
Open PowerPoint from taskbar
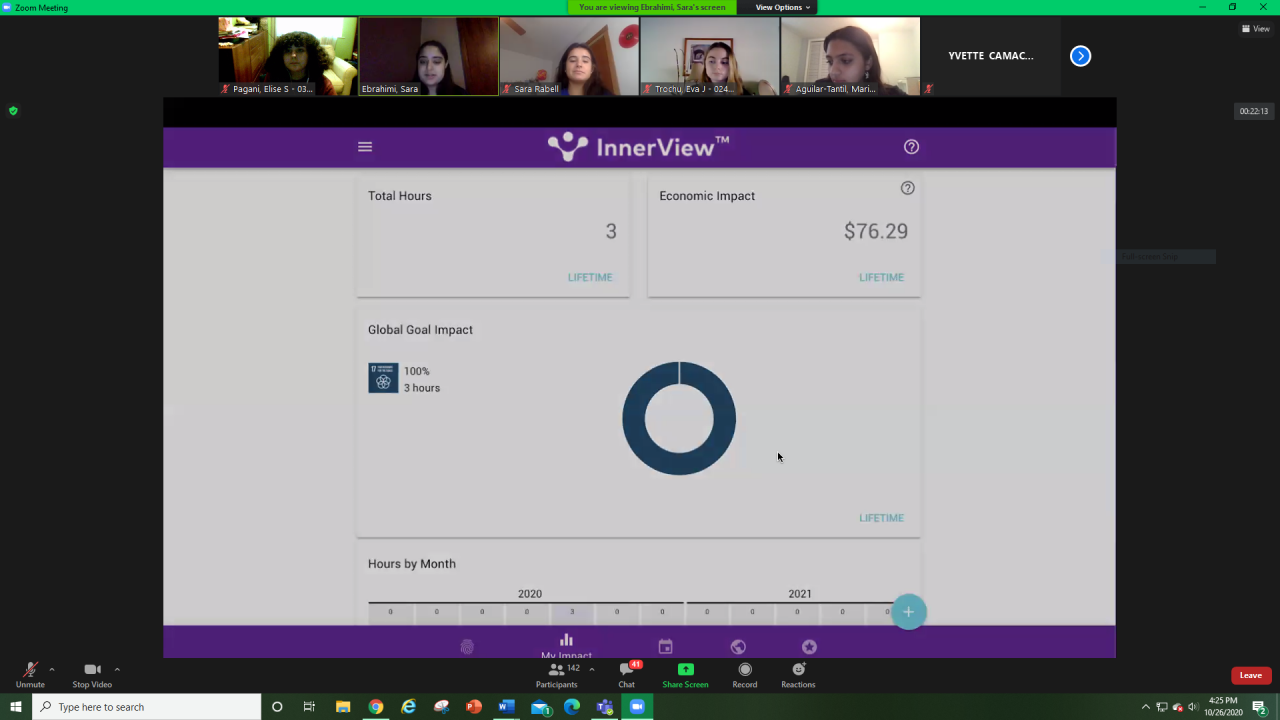coord(474,707)
